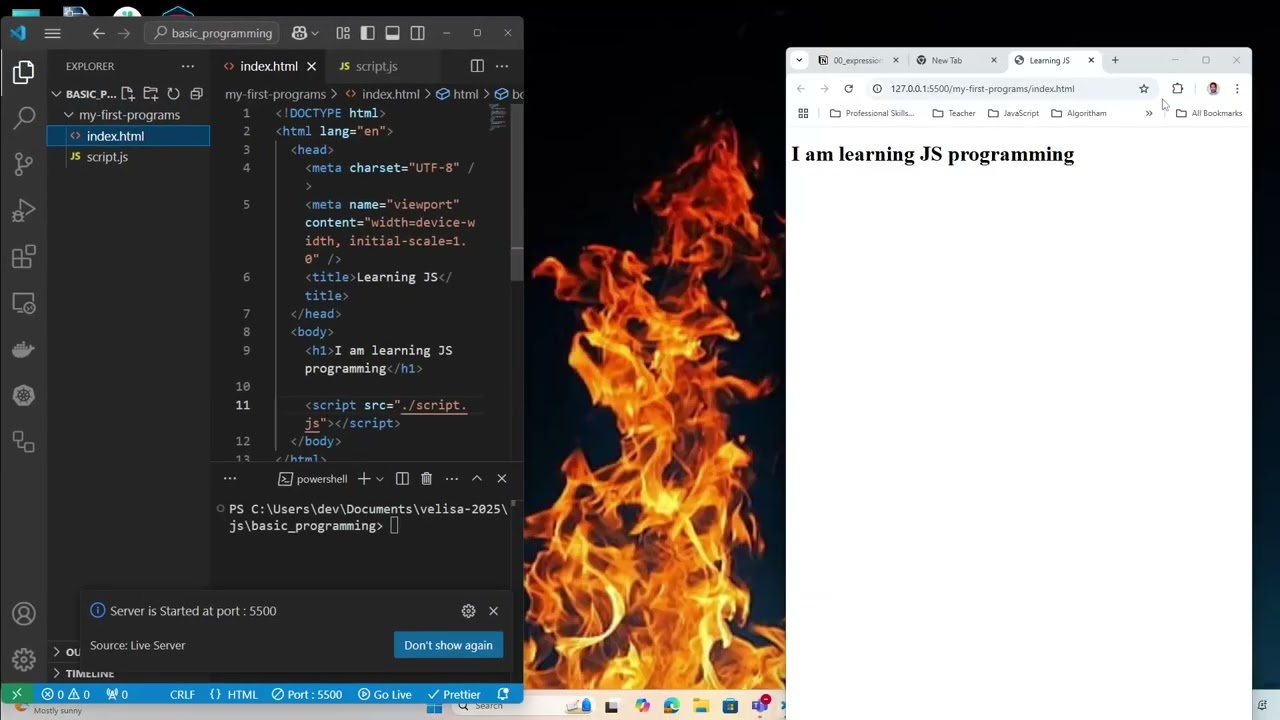Split the editor to the right
The image size is (1280, 720).
tap(477, 66)
